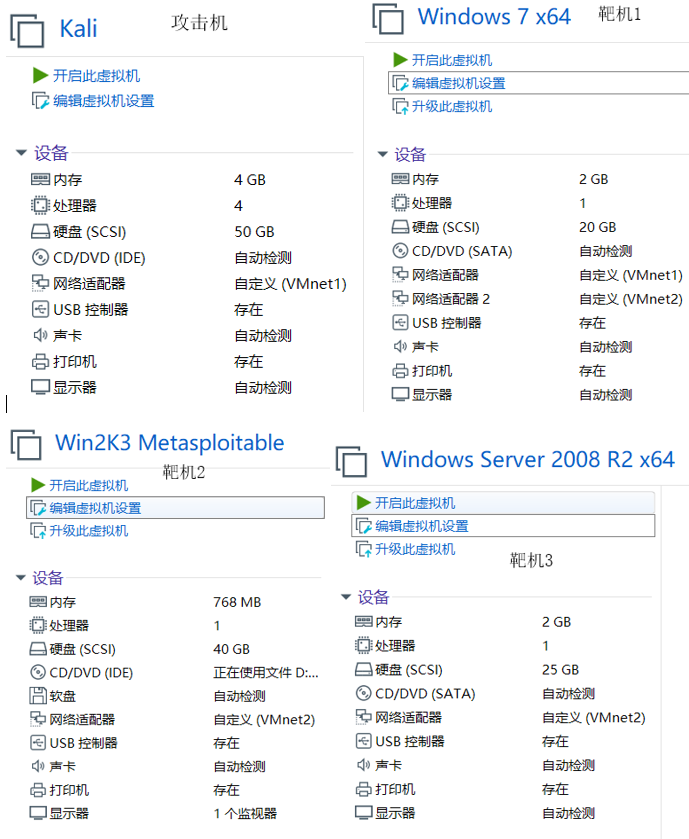
Task: Click Kali's printer icon
Action: pyautogui.click(x=40, y=362)
